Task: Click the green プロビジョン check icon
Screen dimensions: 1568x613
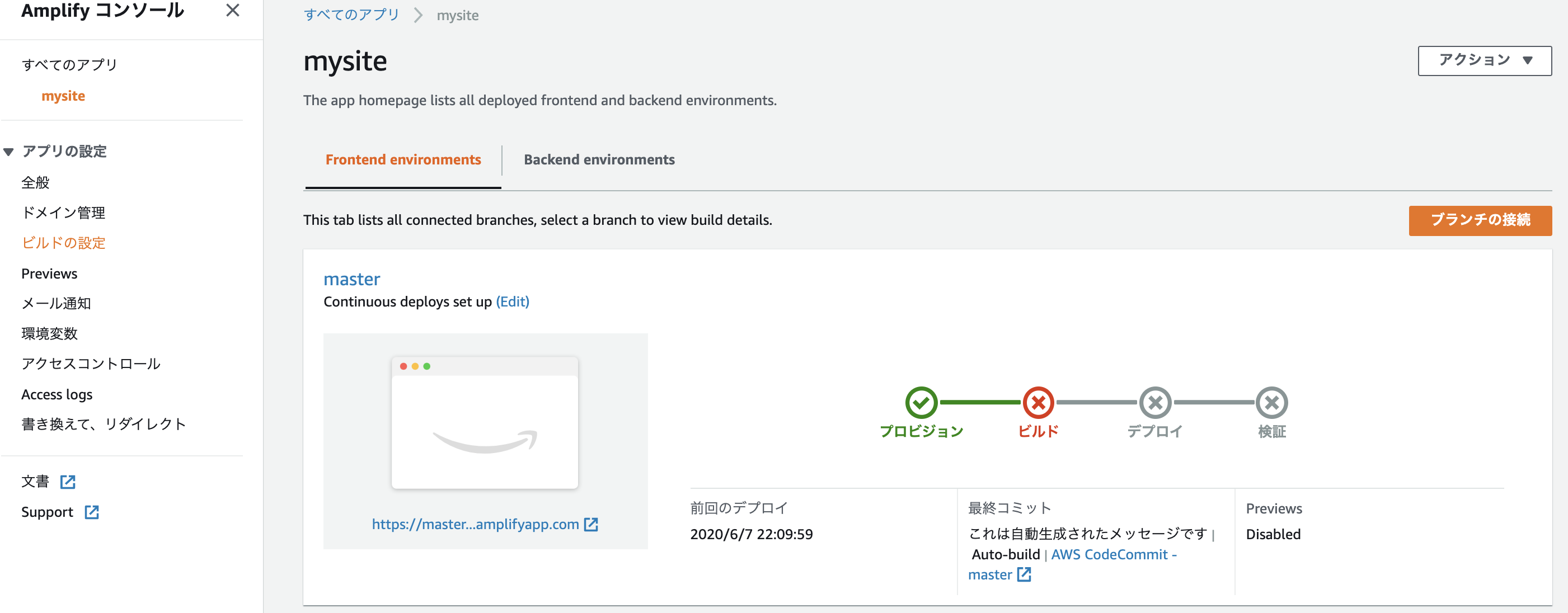Action: [921, 403]
